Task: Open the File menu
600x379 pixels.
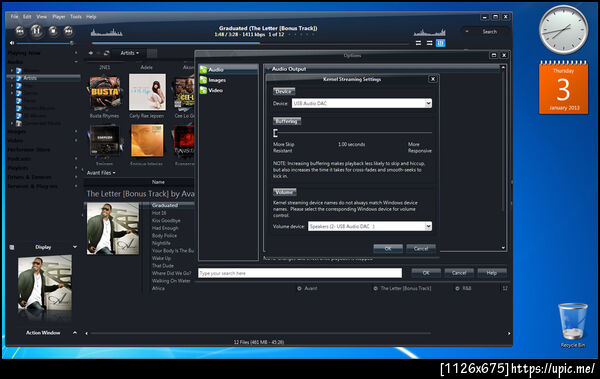Action: coord(15,16)
